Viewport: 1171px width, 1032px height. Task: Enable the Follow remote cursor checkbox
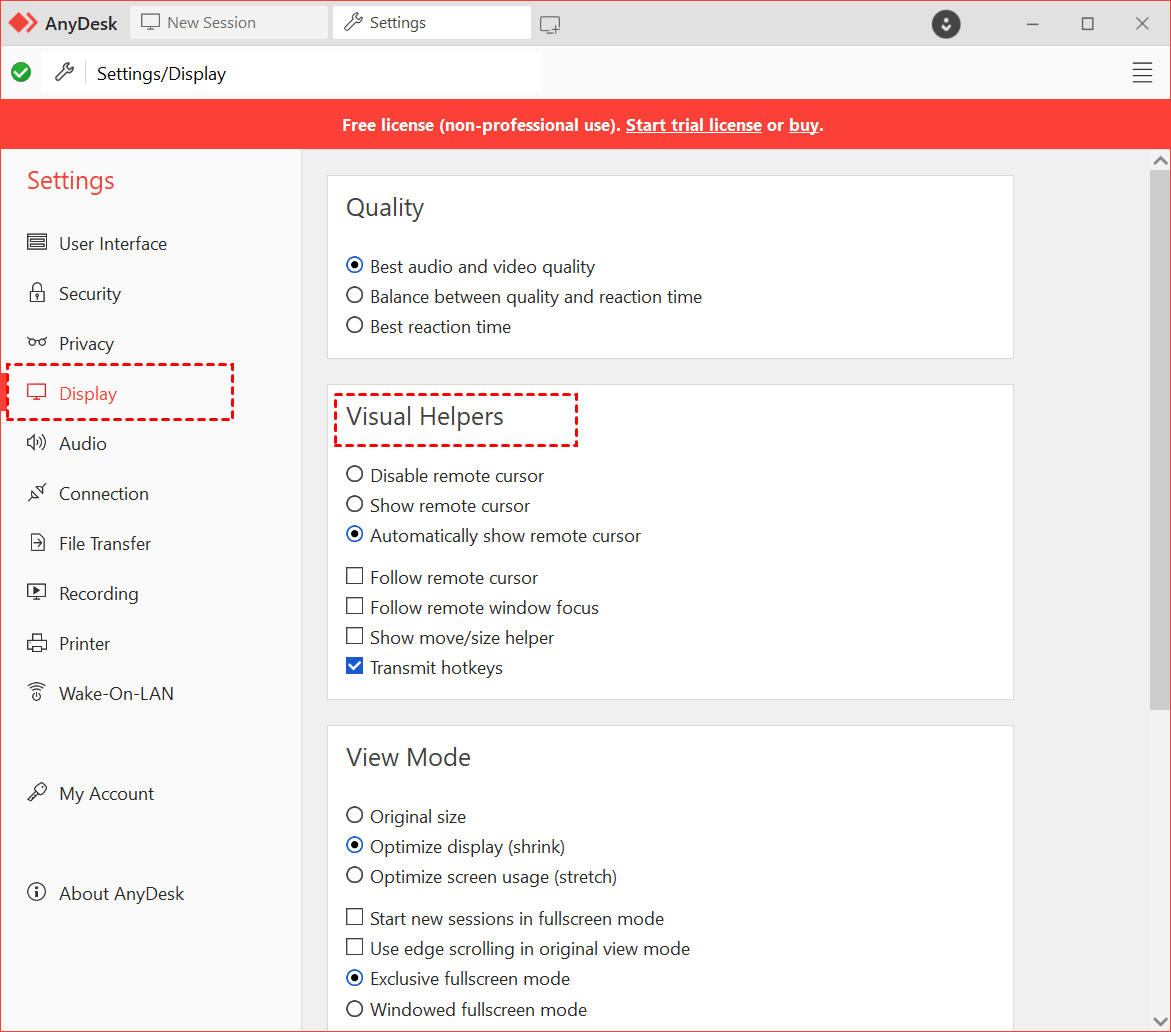coord(355,576)
